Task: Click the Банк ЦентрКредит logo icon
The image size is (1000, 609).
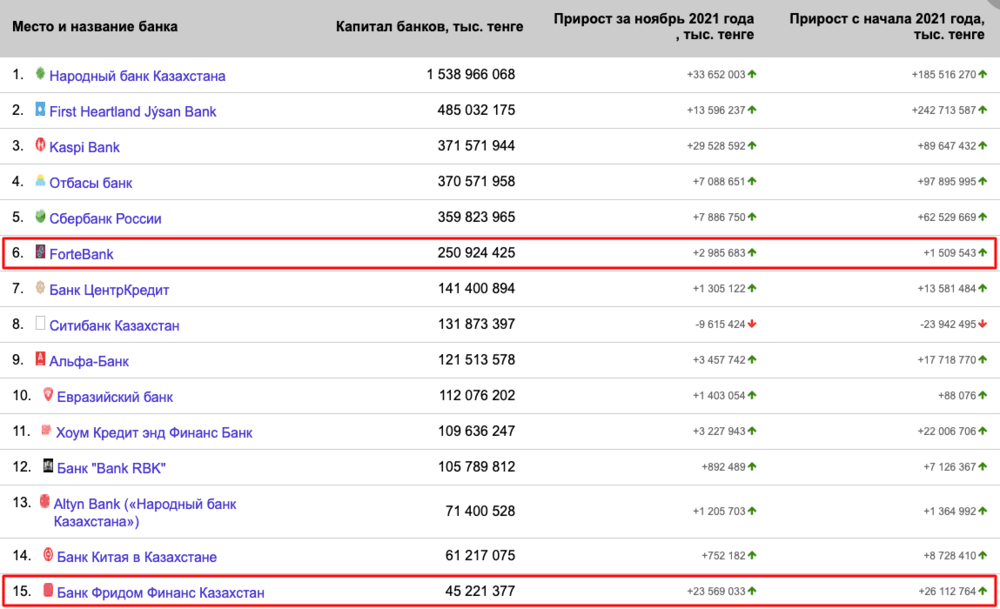Action: (40, 288)
